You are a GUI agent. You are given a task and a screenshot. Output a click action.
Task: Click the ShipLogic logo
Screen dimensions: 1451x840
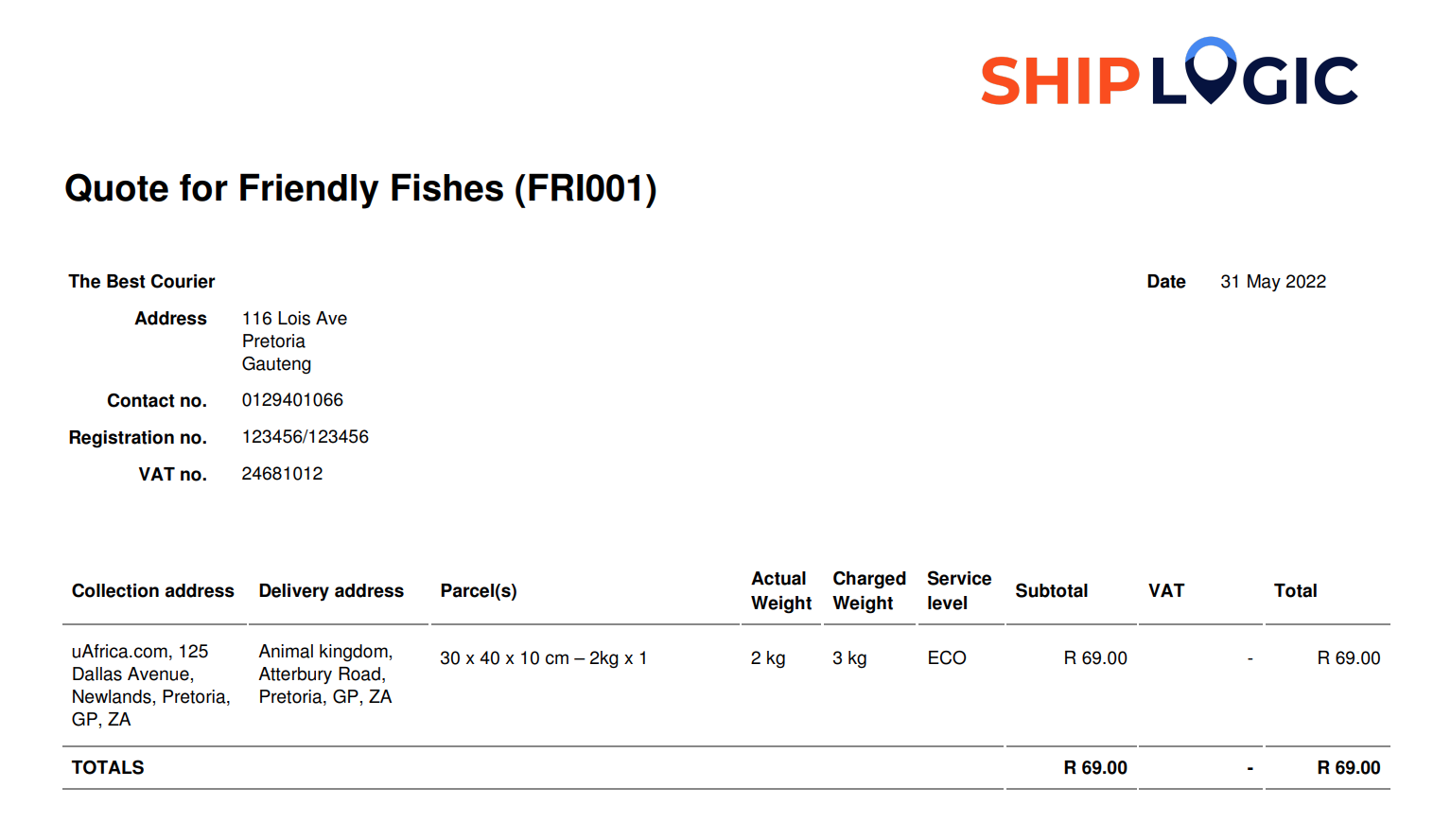click(x=1169, y=72)
